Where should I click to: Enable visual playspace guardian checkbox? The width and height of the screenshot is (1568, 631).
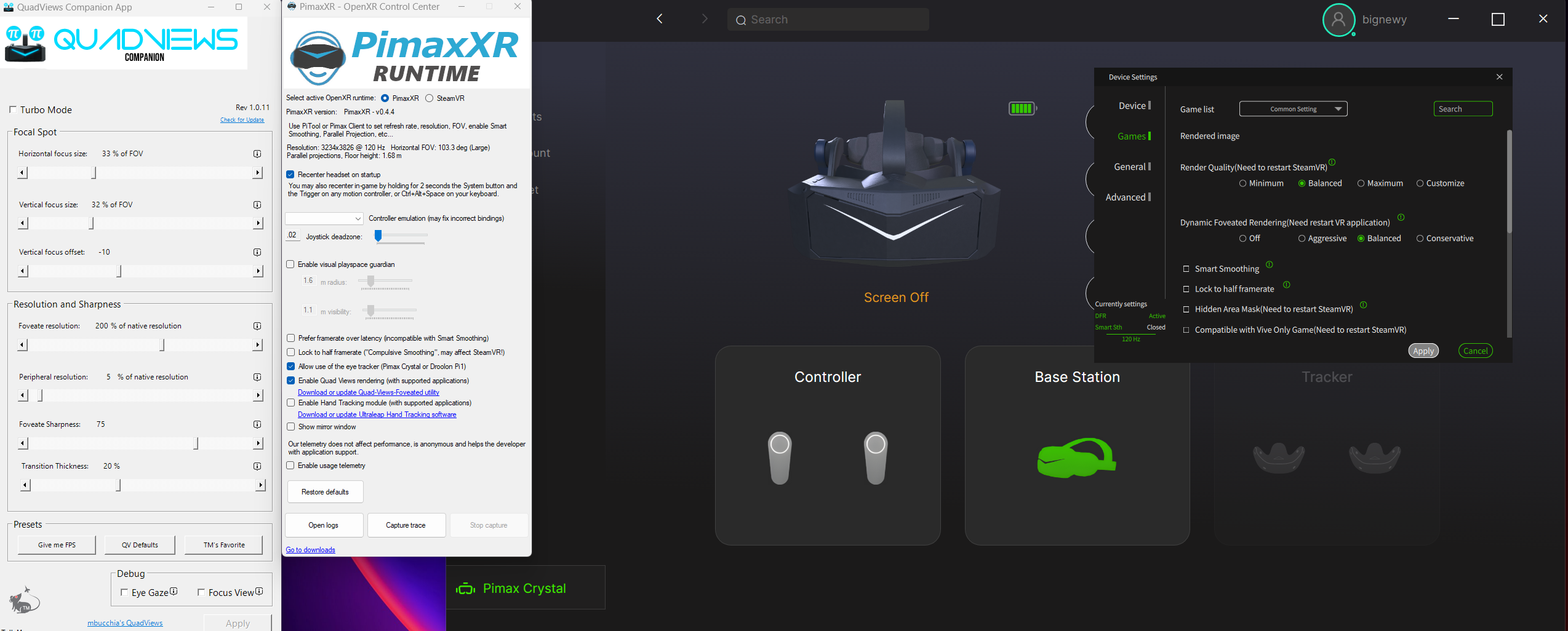(x=290, y=264)
